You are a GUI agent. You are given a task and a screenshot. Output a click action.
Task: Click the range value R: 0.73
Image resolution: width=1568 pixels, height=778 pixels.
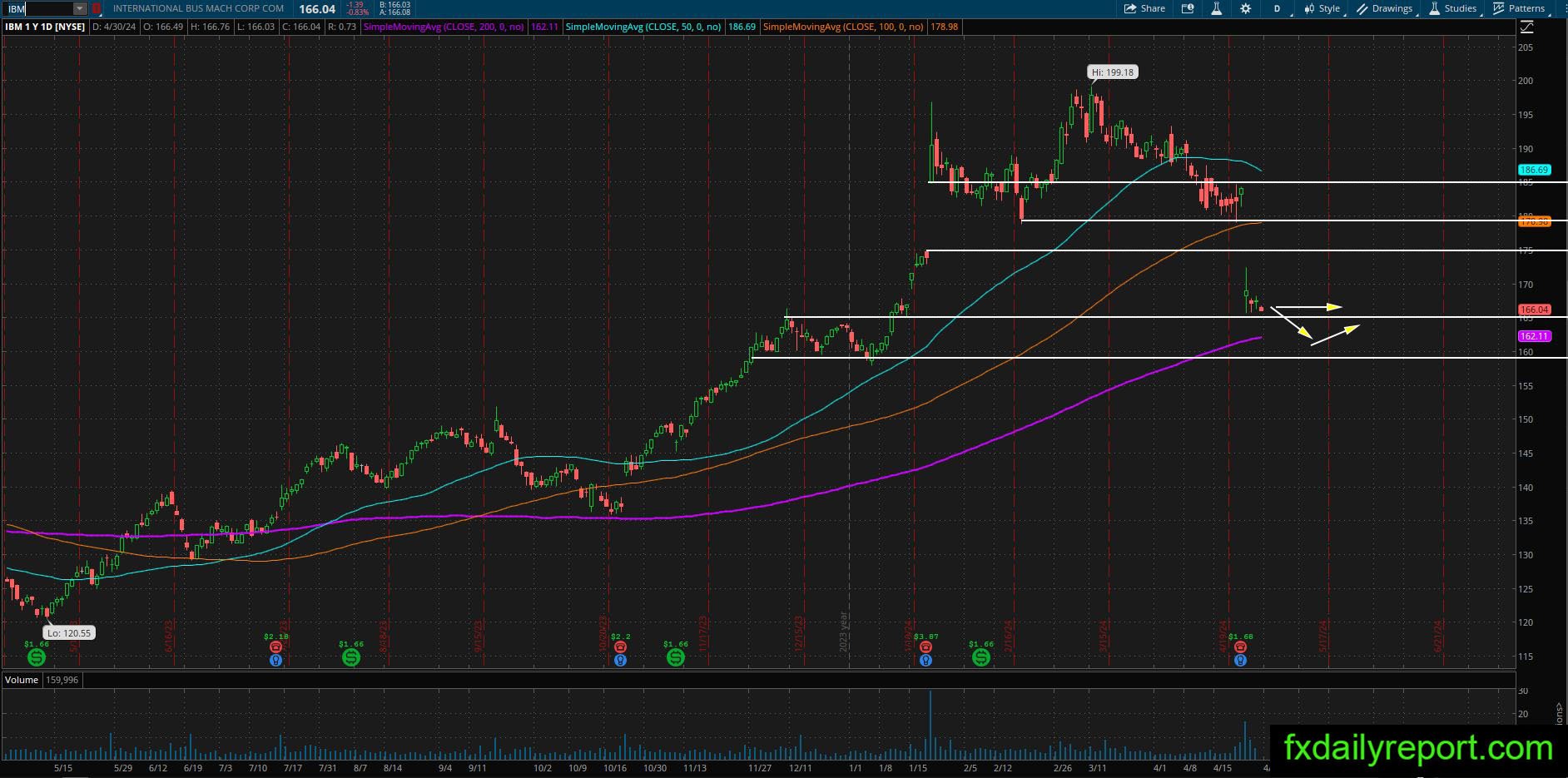(342, 27)
